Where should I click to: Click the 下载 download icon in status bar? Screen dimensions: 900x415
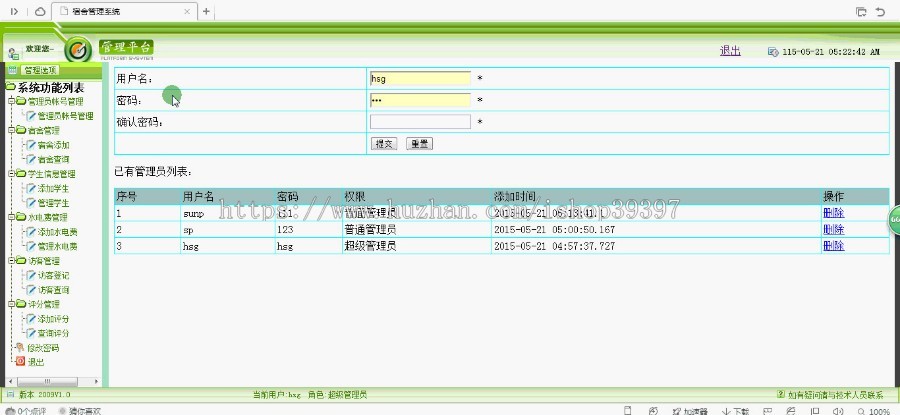726,411
